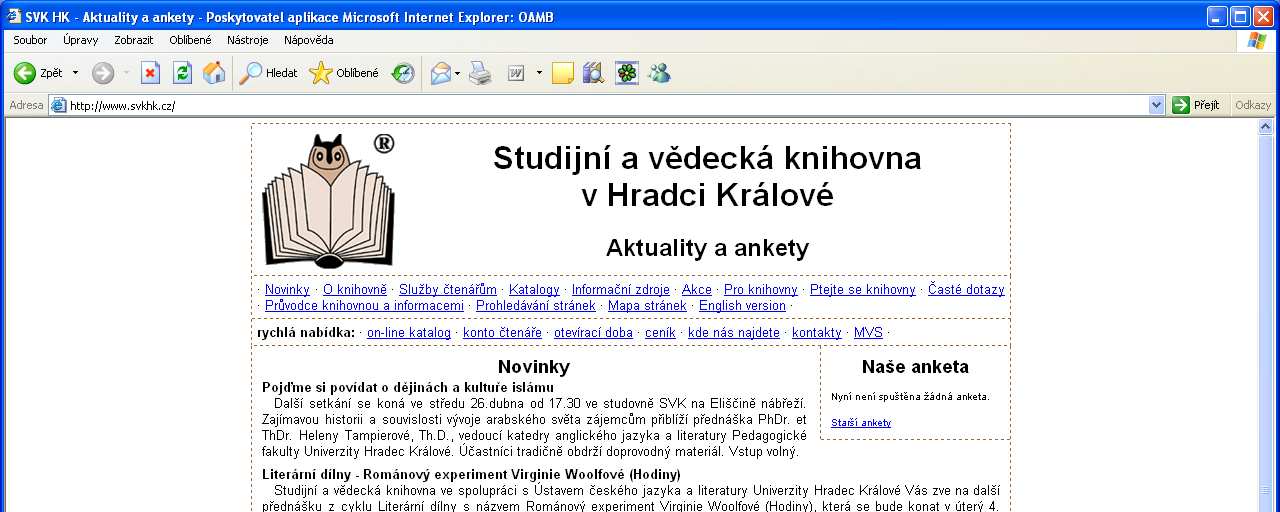The image size is (1280, 512).
Task: Click 'Nyní není spuštěna žádná anketa' text
Action: tap(910, 397)
